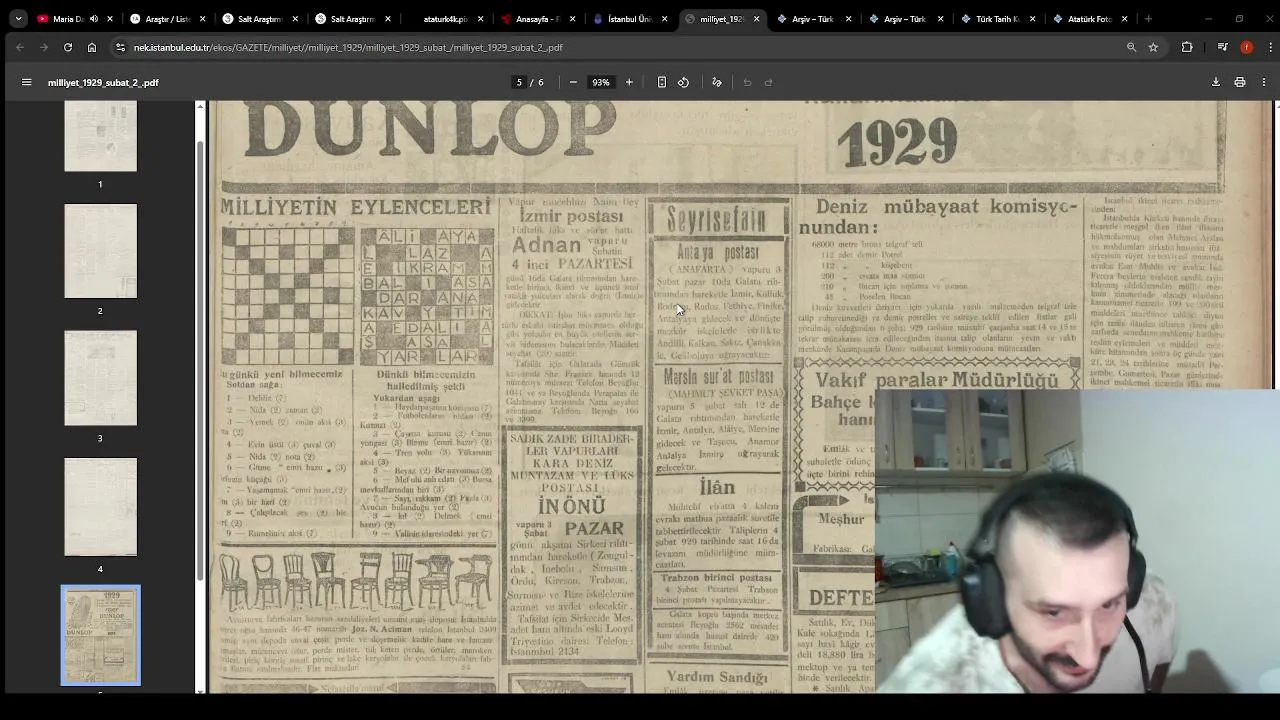This screenshot has height=720, width=1280.
Task: Bookmark this page with the star
Action: coord(1153,47)
